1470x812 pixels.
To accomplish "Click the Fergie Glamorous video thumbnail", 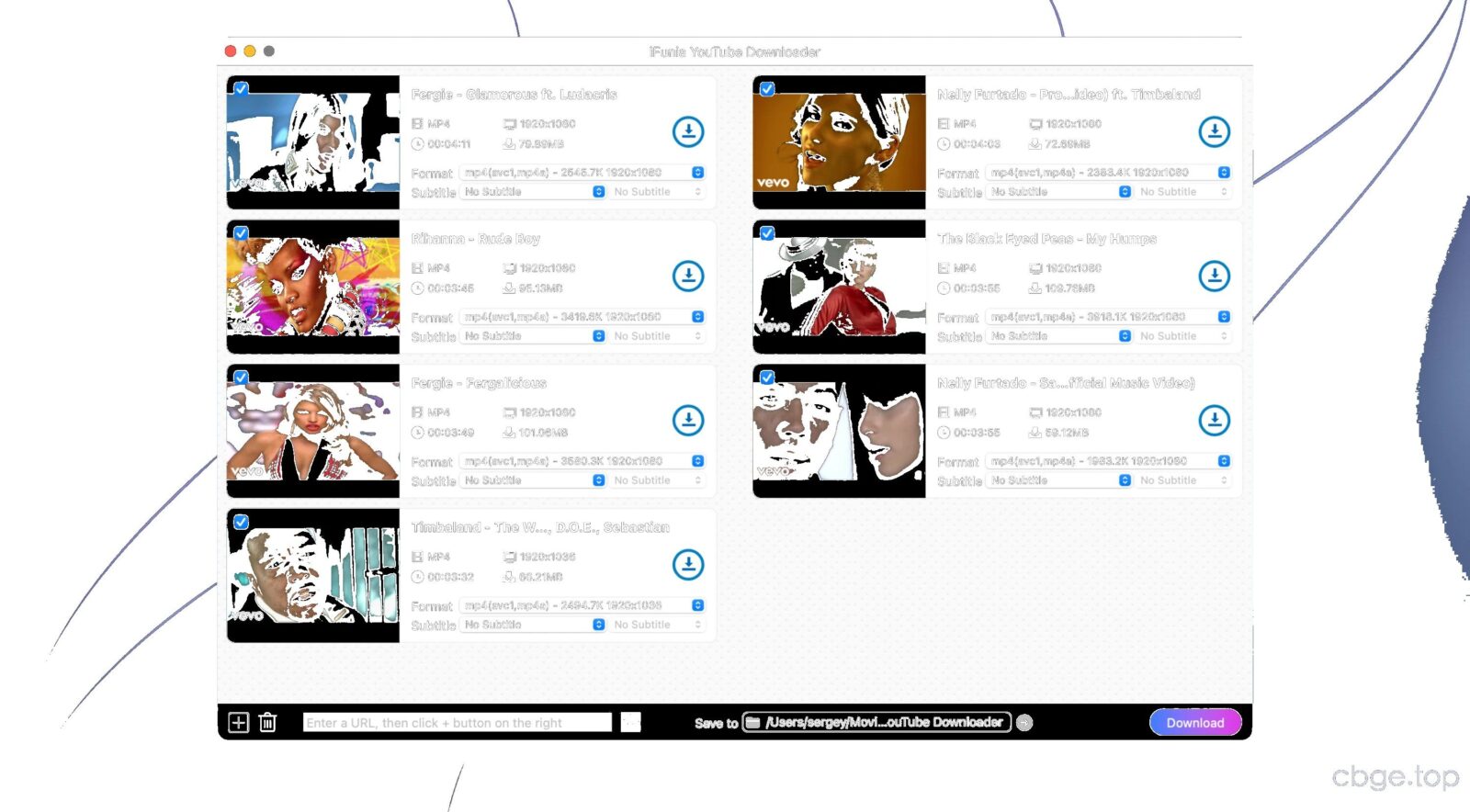I will (x=313, y=142).
